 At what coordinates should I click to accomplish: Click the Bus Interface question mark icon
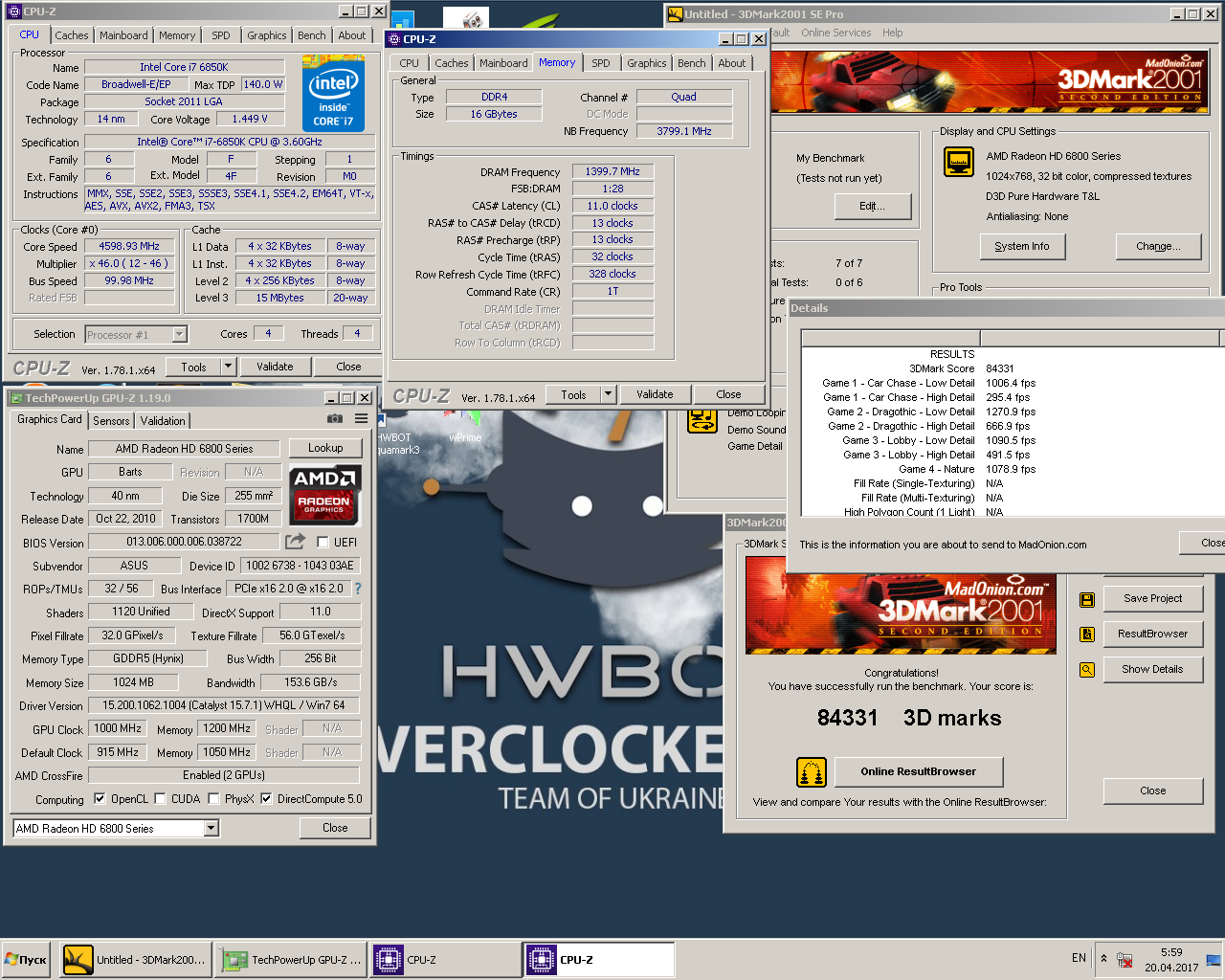(x=358, y=589)
